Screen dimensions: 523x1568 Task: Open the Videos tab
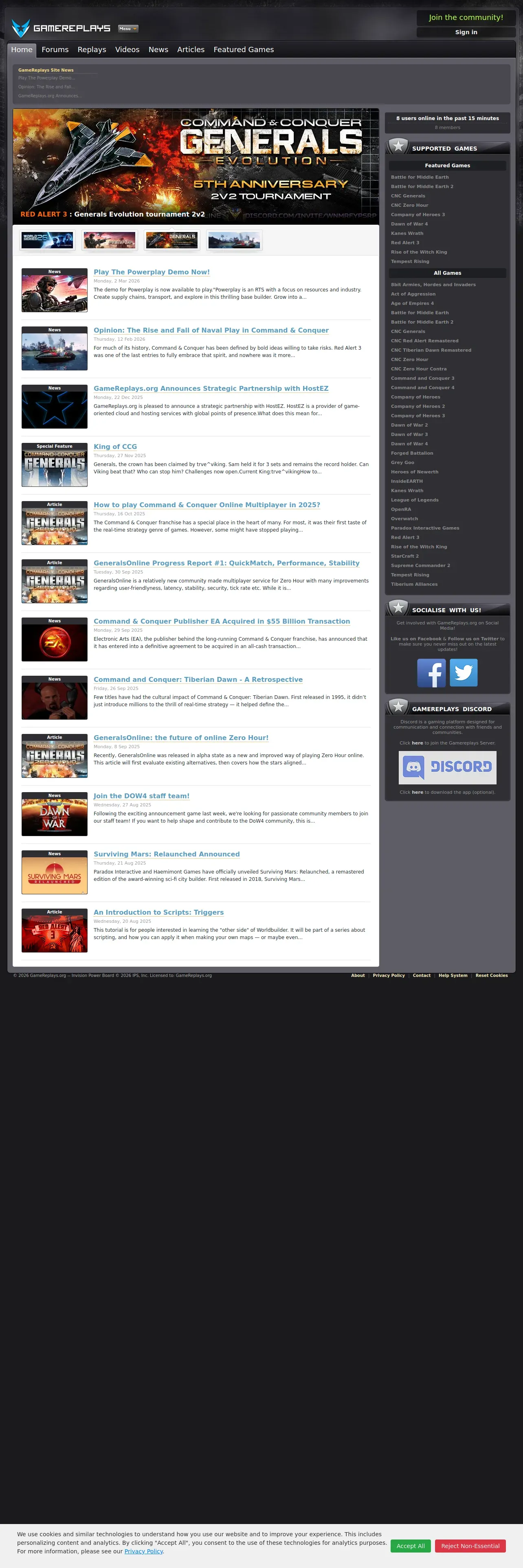pyautogui.click(x=127, y=50)
